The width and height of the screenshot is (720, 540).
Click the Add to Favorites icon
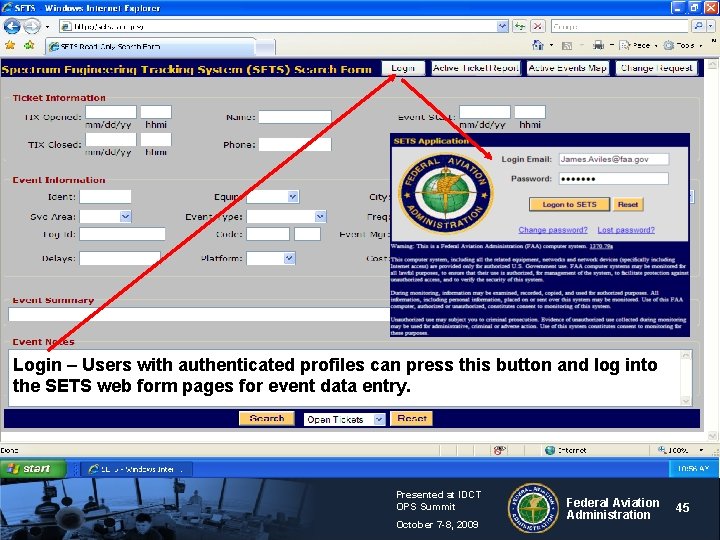(29, 45)
